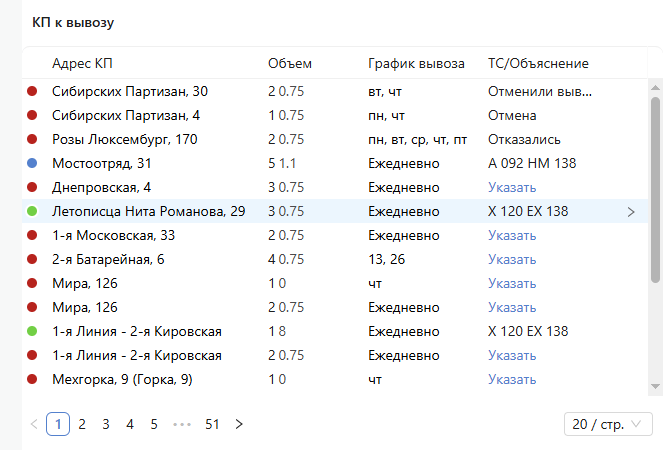
Task: Go to next page with right arrow
Action: click(x=239, y=424)
